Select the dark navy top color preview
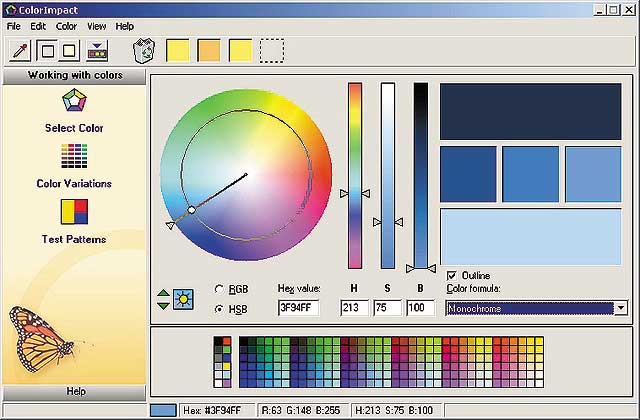Image resolution: width=640 pixels, height=420 pixels. coord(531,111)
